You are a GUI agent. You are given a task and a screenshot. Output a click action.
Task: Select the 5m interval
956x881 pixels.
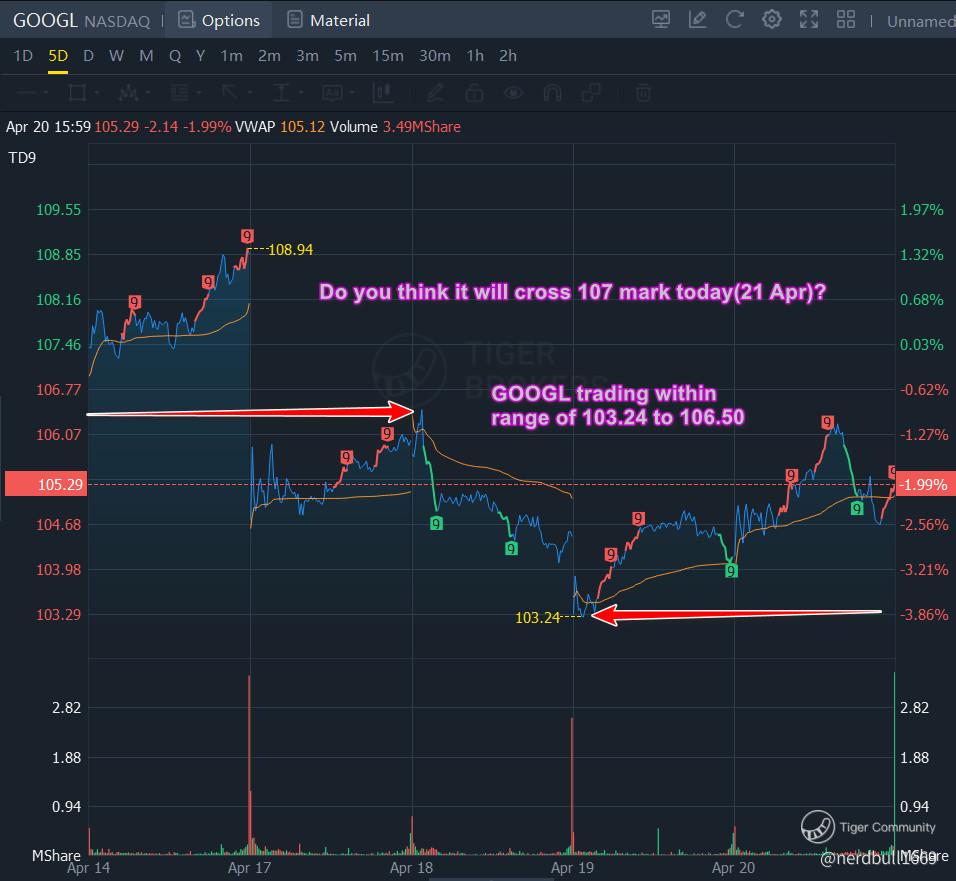tap(346, 56)
